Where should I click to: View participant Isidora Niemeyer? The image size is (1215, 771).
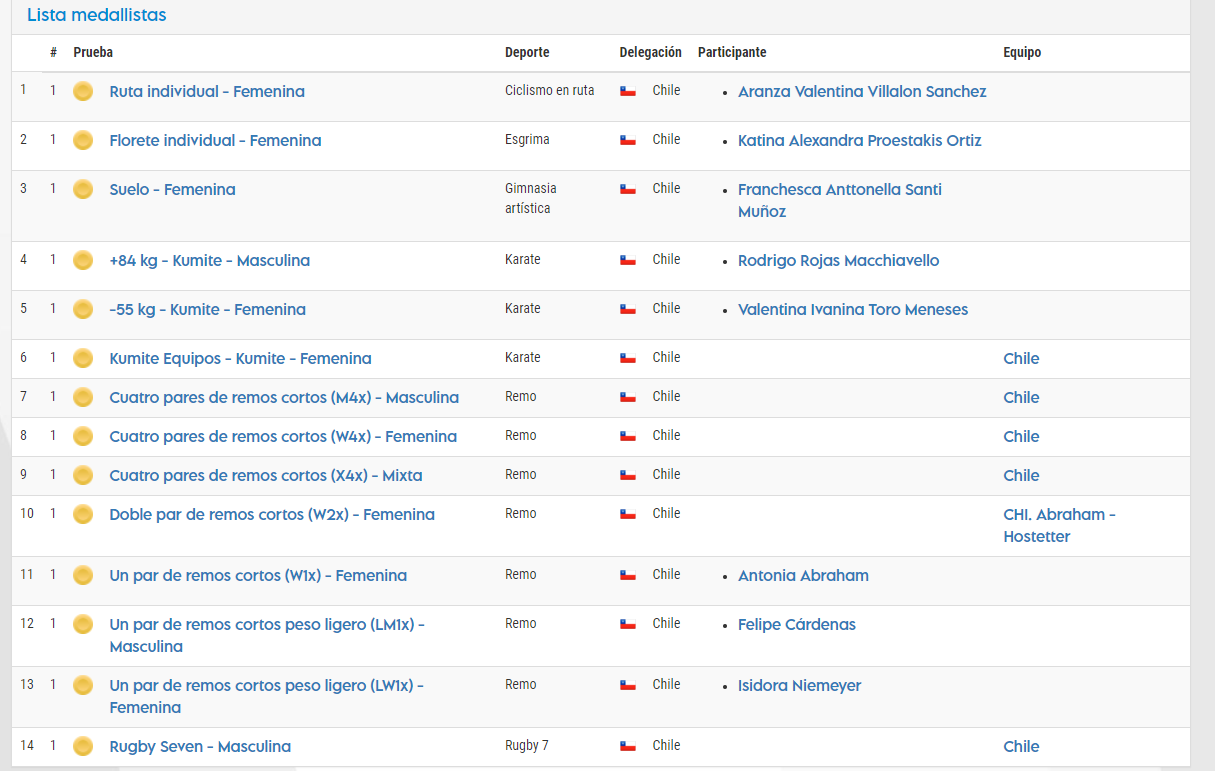coord(799,685)
